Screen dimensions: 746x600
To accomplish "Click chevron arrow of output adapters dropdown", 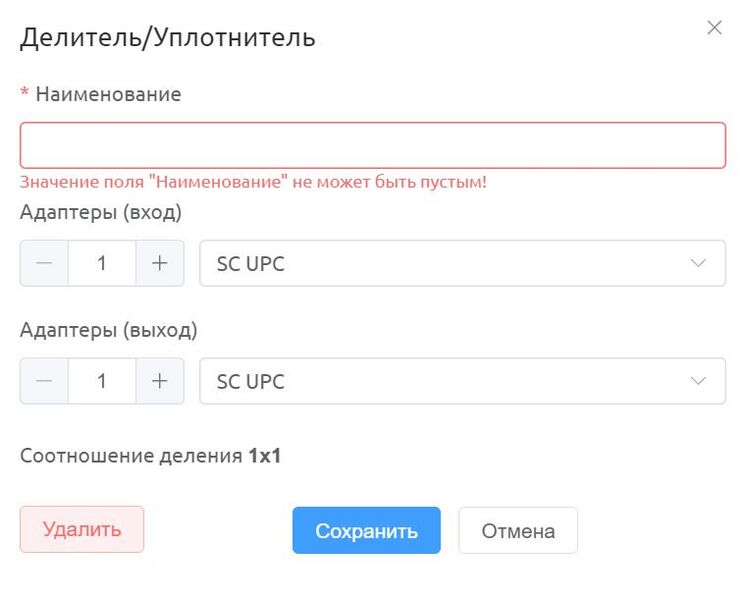I will 698,381.
